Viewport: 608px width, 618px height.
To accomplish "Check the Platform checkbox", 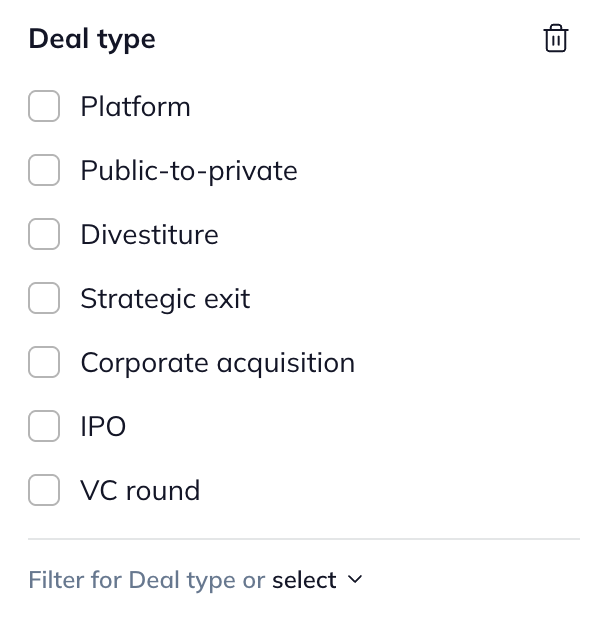I will [44, 107].
